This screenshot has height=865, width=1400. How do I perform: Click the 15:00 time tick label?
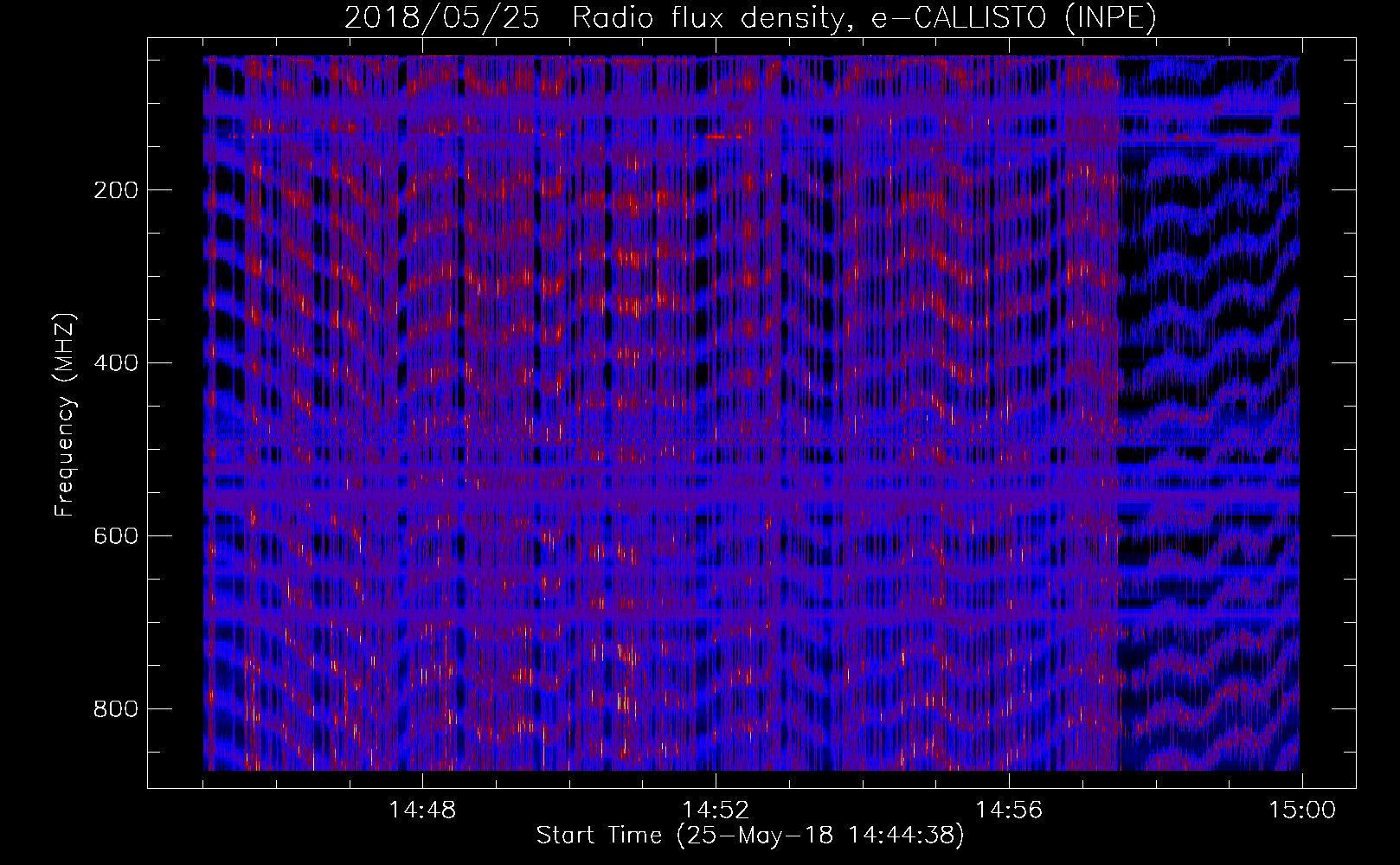coord(1302,811)
